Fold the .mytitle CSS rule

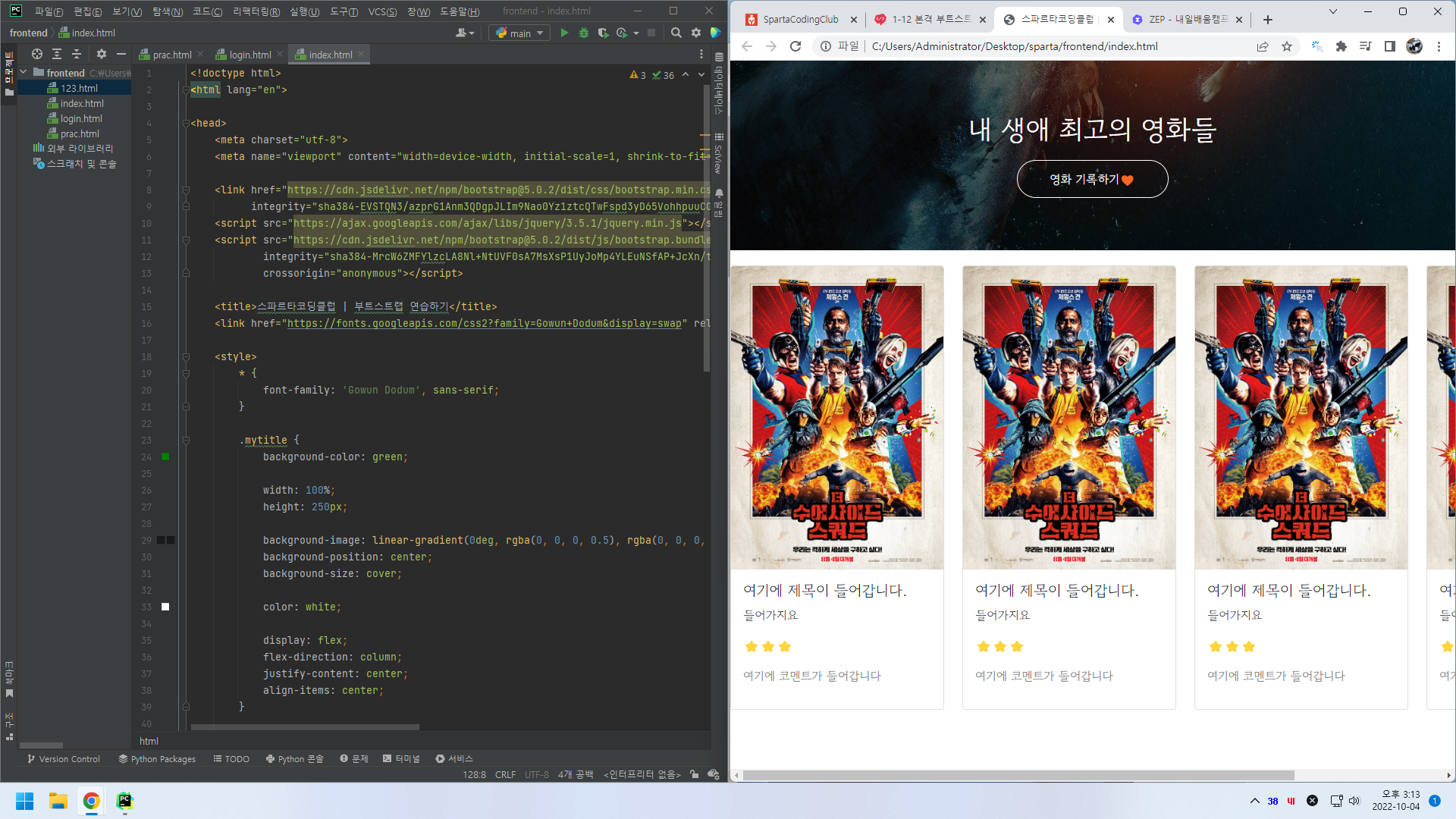(185, 440)
